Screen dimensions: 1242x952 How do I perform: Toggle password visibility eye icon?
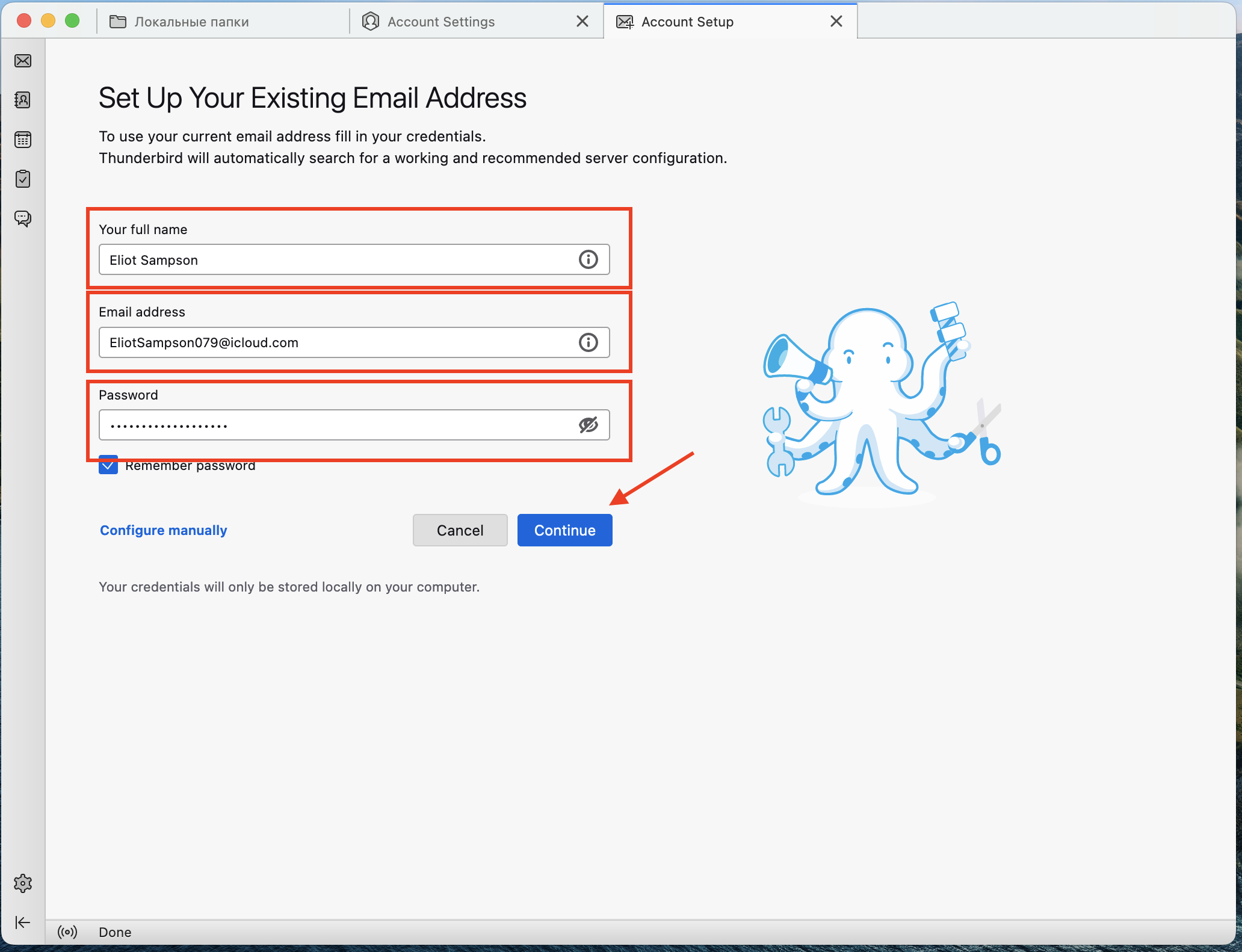(588, 425)
